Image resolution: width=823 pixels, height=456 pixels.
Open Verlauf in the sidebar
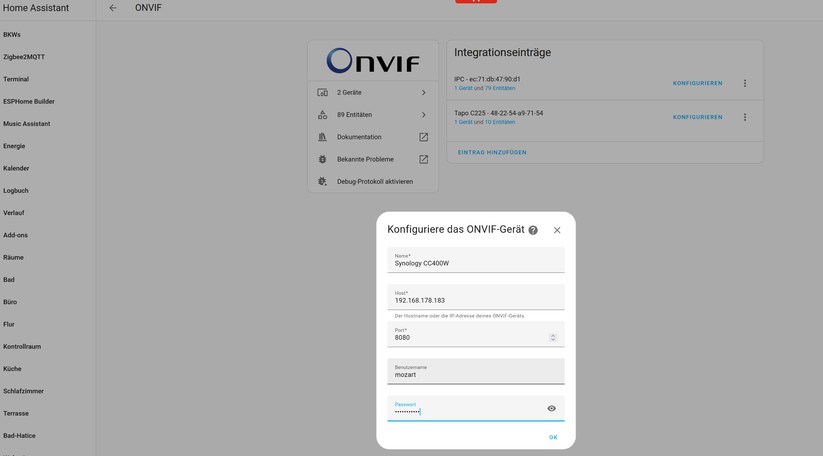(14, 213)
